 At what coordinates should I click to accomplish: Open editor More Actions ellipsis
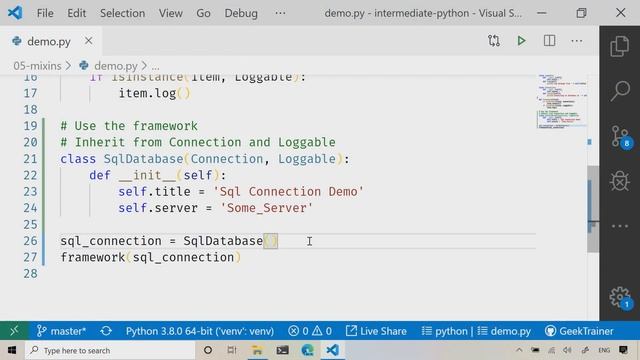(577, 41)
